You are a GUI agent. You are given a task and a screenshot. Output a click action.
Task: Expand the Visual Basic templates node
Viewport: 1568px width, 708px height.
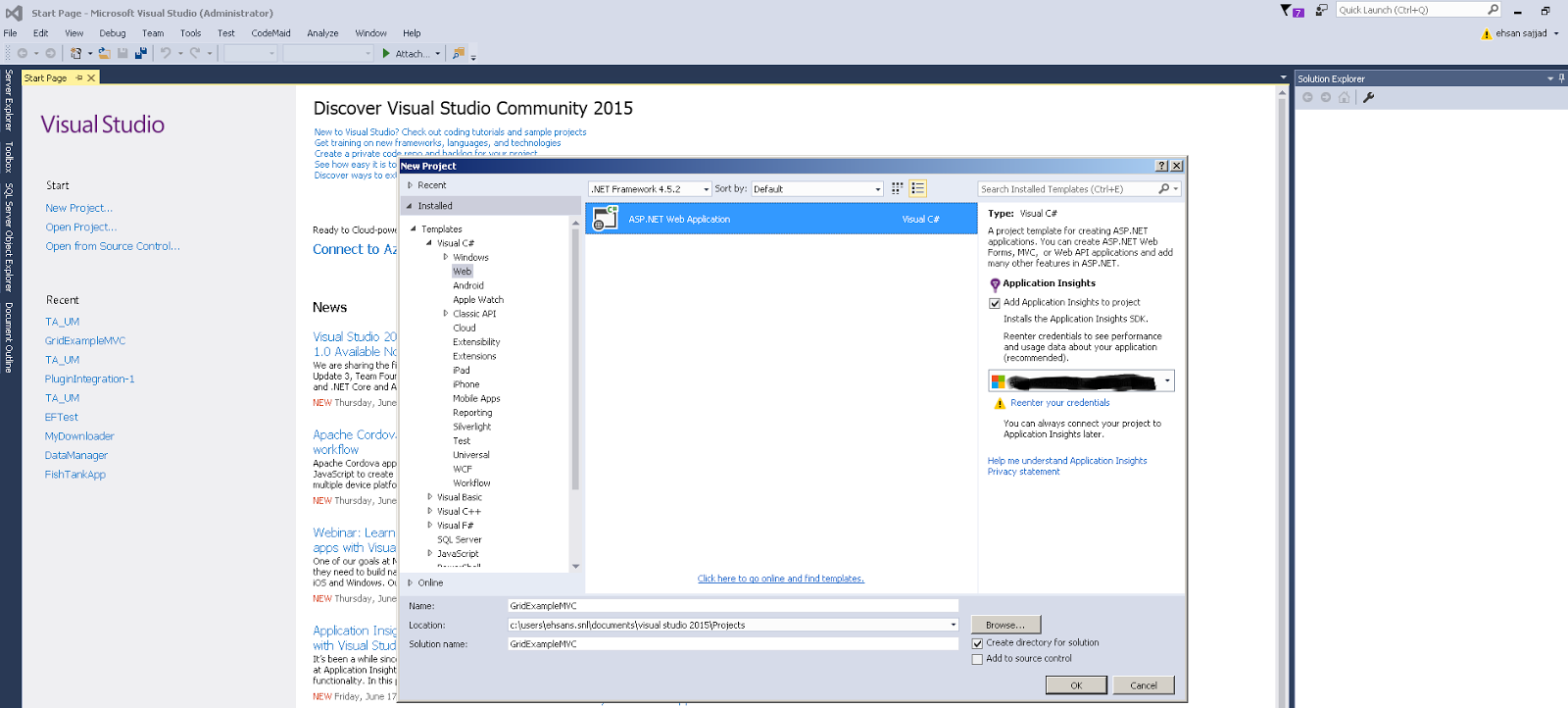(x=429, y=497)
